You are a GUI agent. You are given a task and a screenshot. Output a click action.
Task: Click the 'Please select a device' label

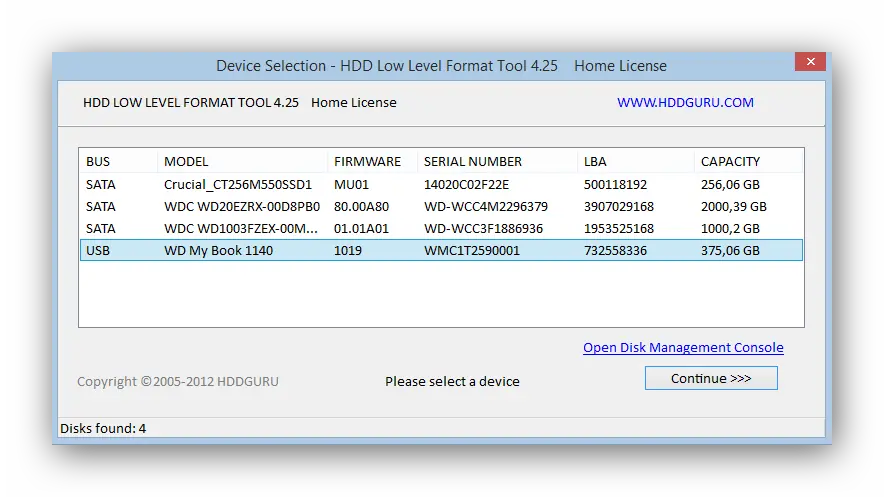point(452,381)
